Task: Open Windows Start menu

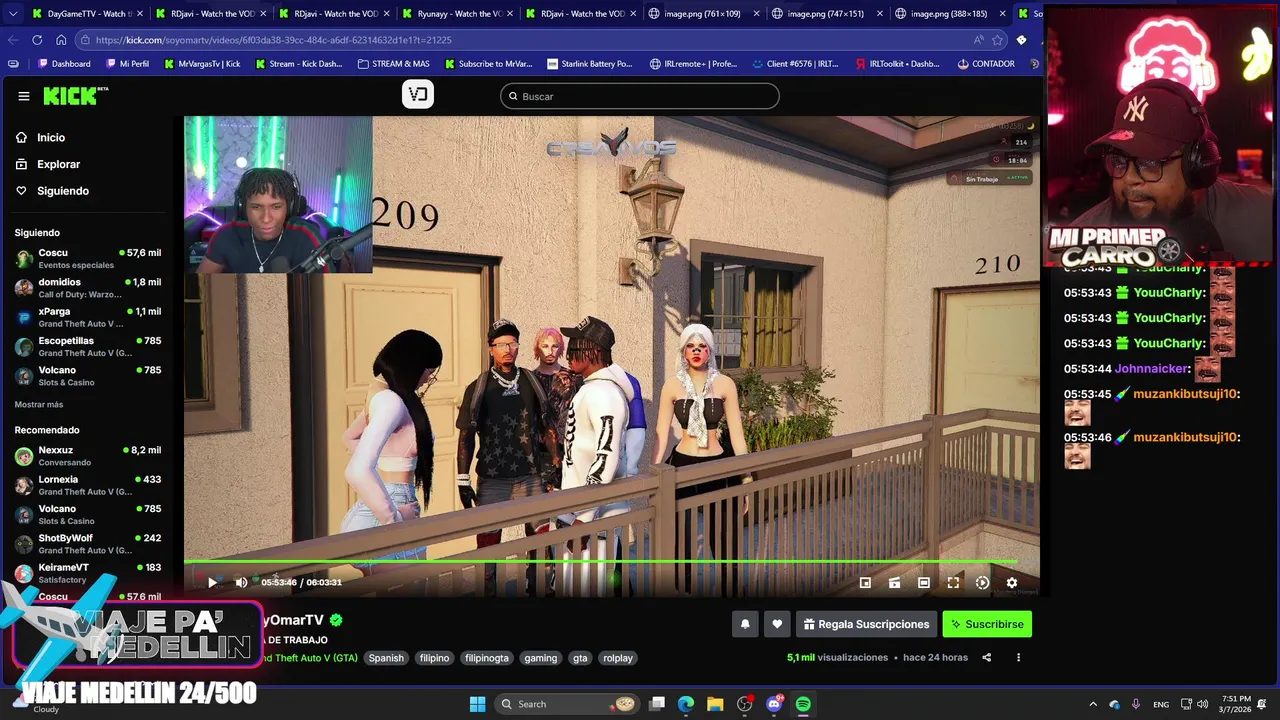Action: coord(477,704)
